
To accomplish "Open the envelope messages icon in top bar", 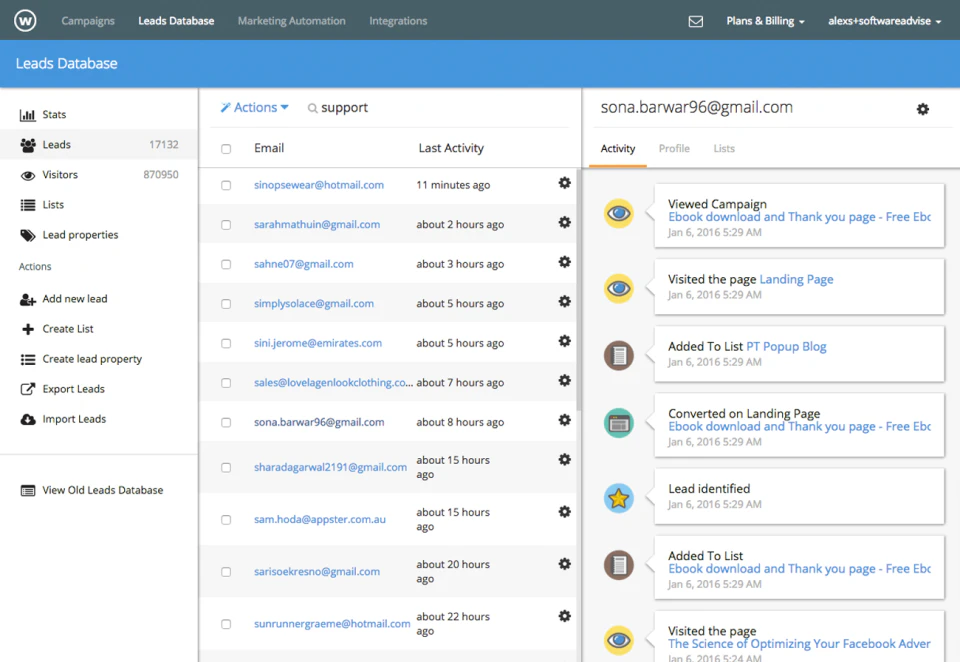I will point(695,19).
